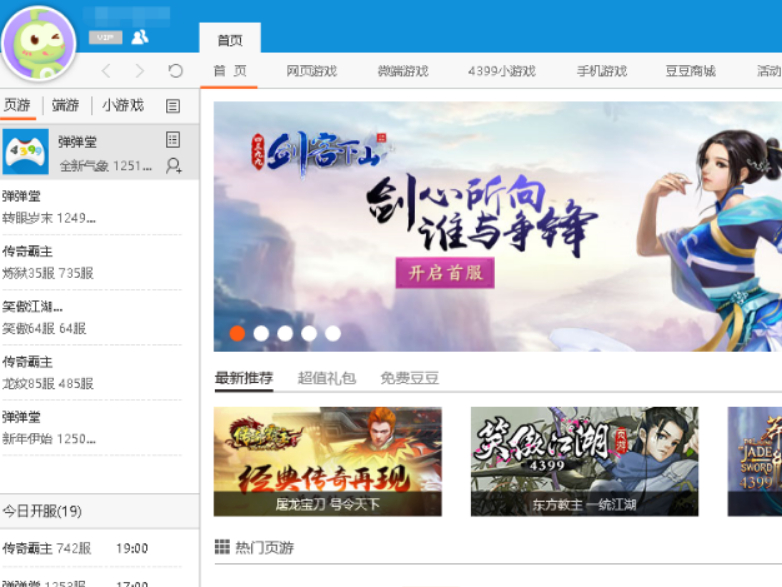
Task: Click the server list icon in 弹弹堂 row
Action: pos(173,140)
